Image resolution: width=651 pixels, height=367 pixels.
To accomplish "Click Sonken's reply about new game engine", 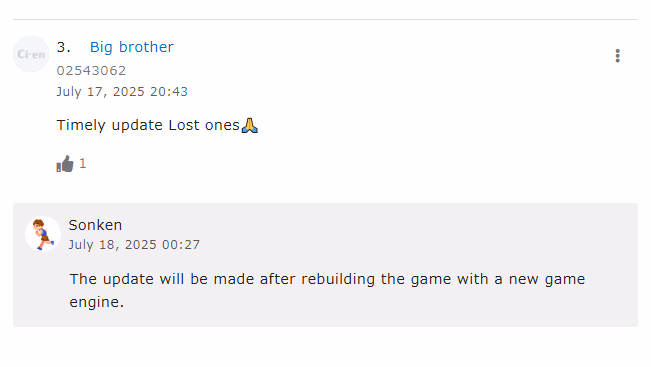I will 327,290.
